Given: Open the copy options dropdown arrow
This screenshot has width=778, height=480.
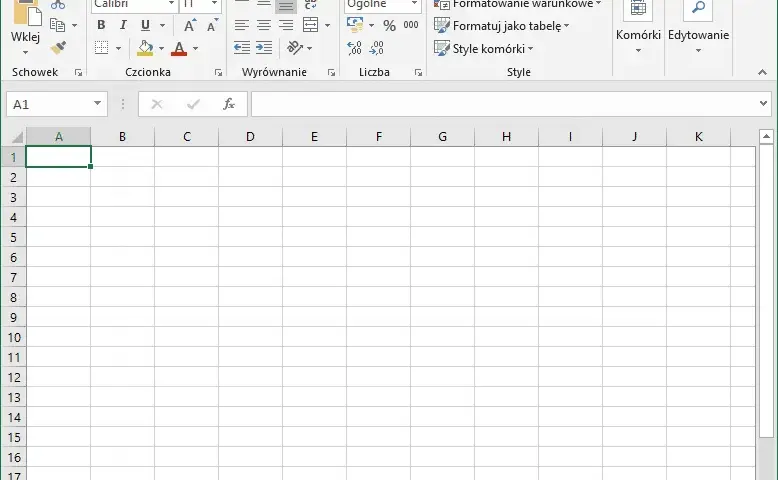Looking at the screenshot, I should pyautogui.click(x=74, y=25).
